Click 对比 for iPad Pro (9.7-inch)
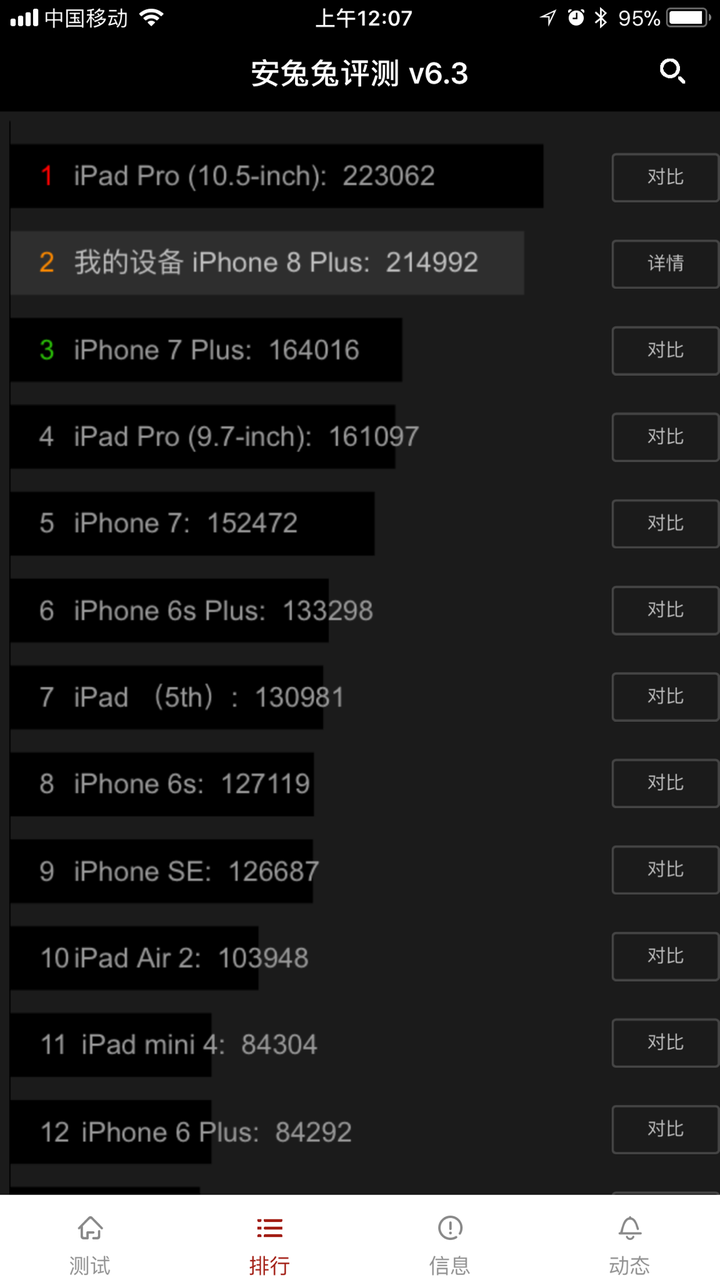720x1280 pixels. 665,437
